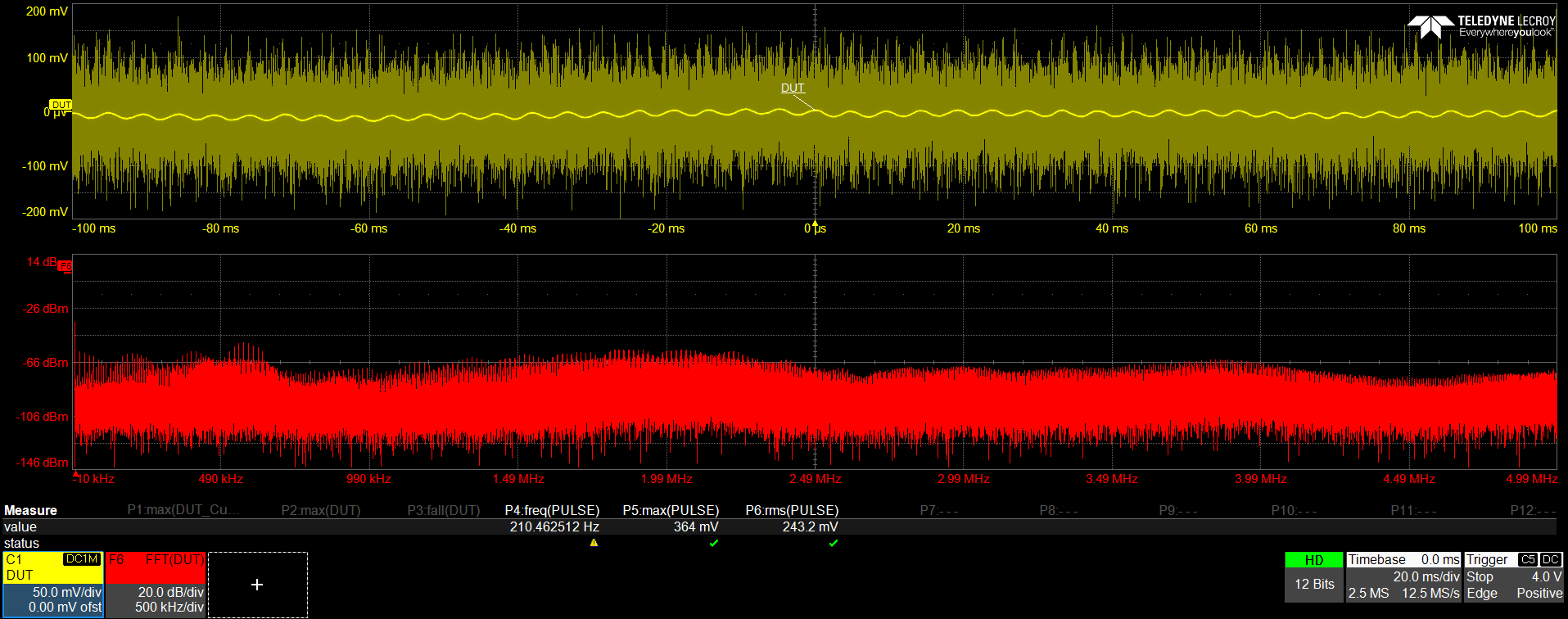Image resolution: width=1568 pixels, height=619 pixels.
Task: Select the P1:max(DUT_Cu... measurement slot
Action: (x=183, y=510)
